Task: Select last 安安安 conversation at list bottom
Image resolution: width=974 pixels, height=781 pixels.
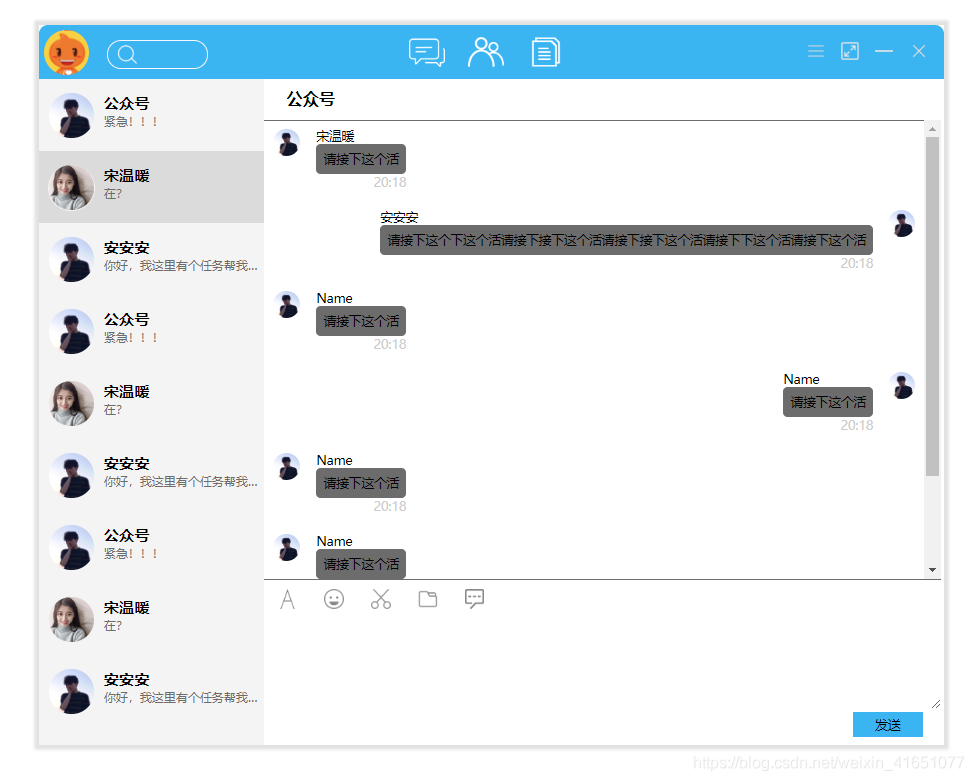Action: (x=151, y=691)
